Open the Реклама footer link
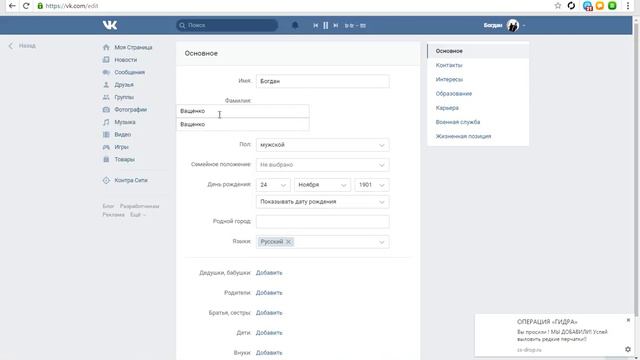Viewport: 640px width, 360px height. coord(113,215)
